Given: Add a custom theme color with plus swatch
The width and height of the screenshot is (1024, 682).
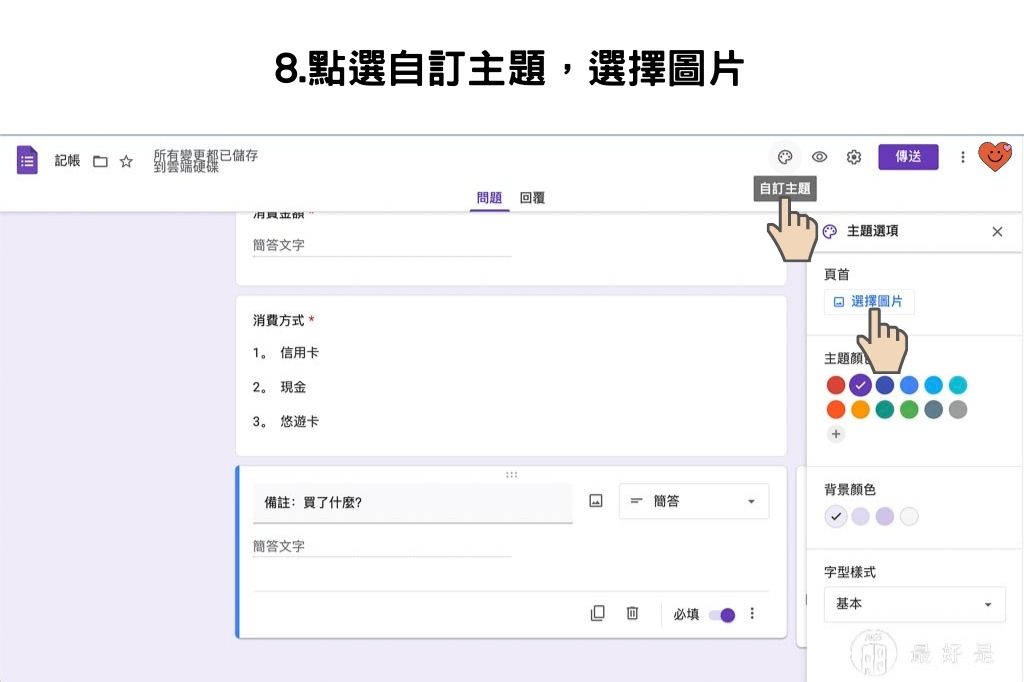Looking at the screenshot, I should [x=836, y=434].
